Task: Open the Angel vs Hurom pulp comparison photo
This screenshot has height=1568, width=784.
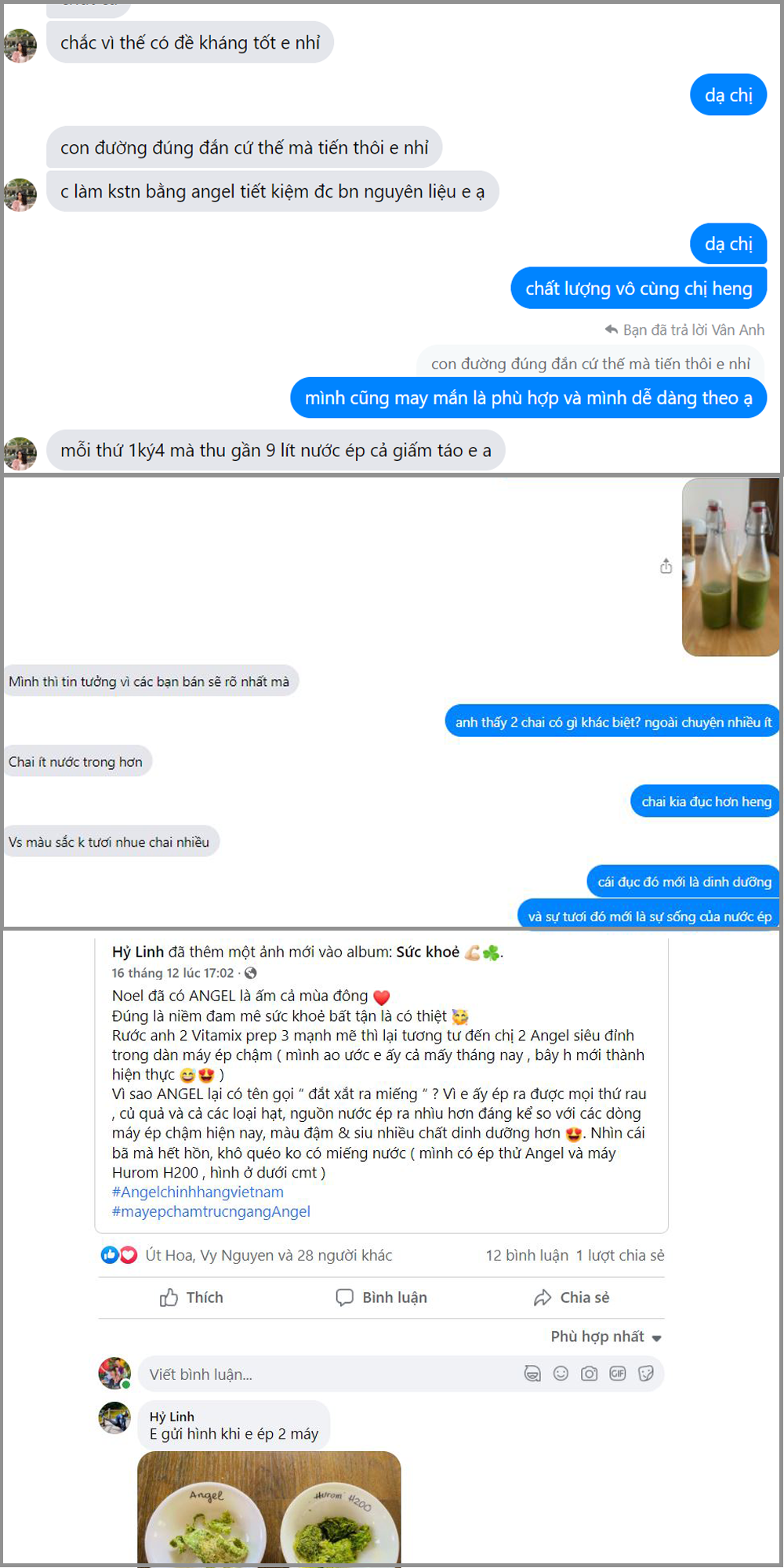Action: pyautogui.click(x=269, y=1508)
